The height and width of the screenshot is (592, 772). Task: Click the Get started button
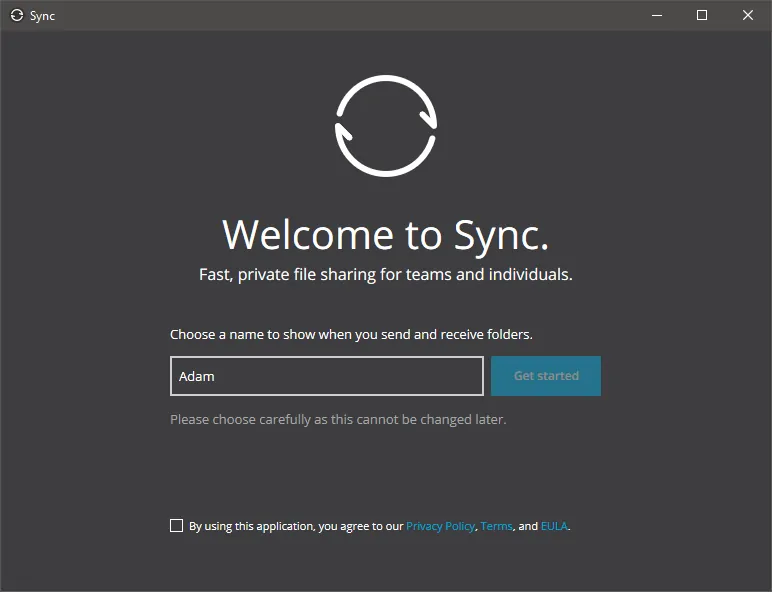pyautogui.click(x=546, y=376)
